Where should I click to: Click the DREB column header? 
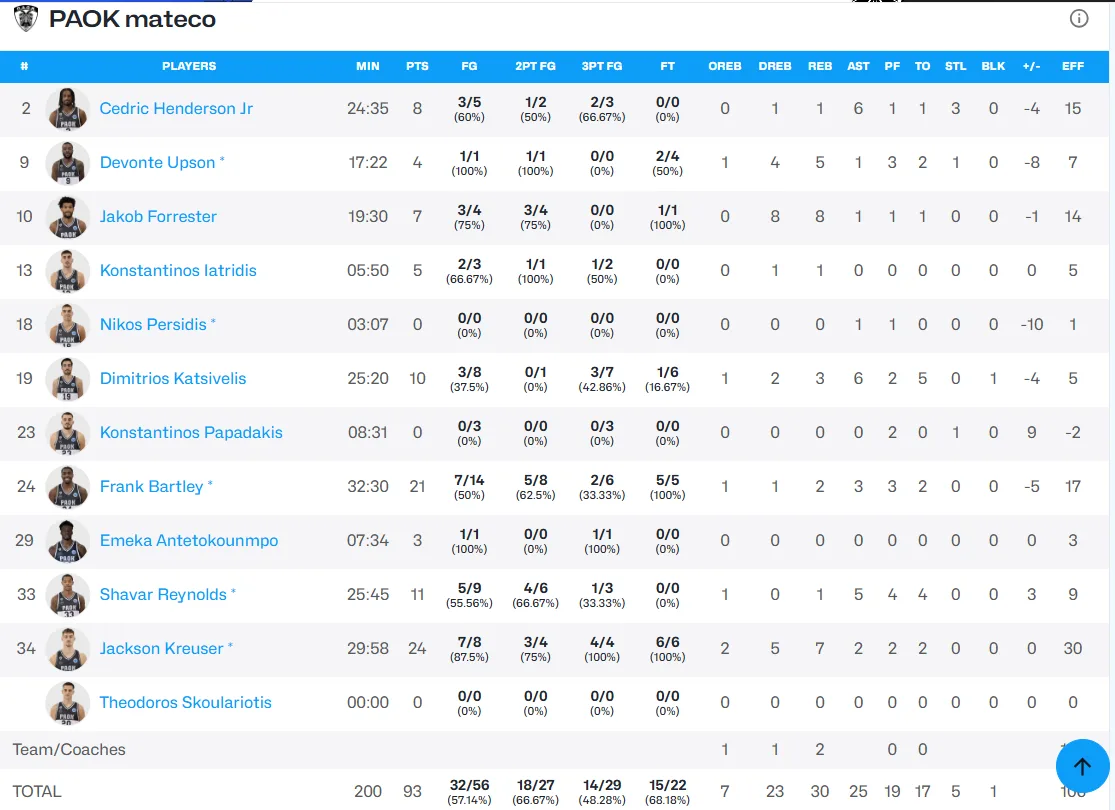coord(774,66)
